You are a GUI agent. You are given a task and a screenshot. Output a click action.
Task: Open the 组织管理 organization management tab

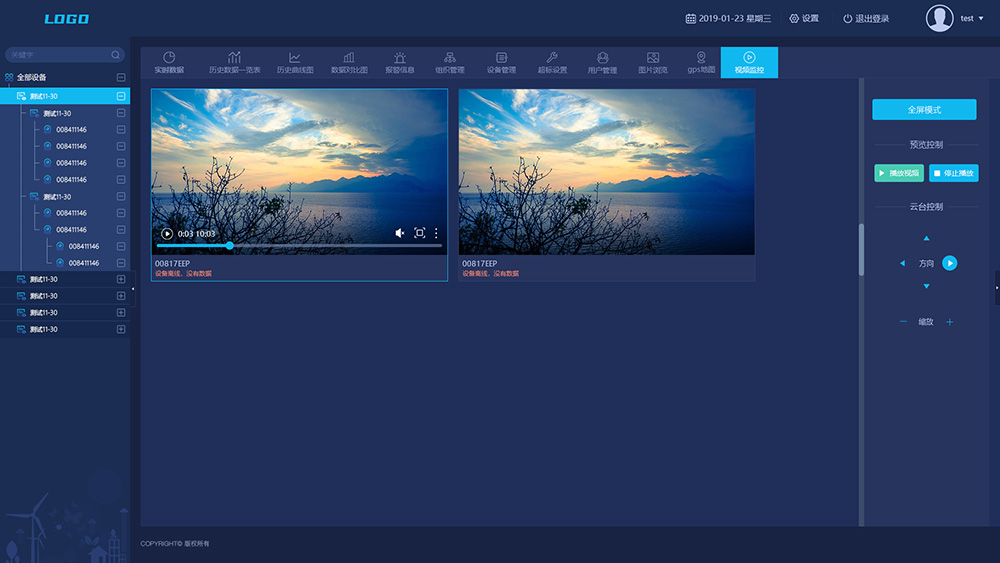pyautogui.click(x=450, y=62)
